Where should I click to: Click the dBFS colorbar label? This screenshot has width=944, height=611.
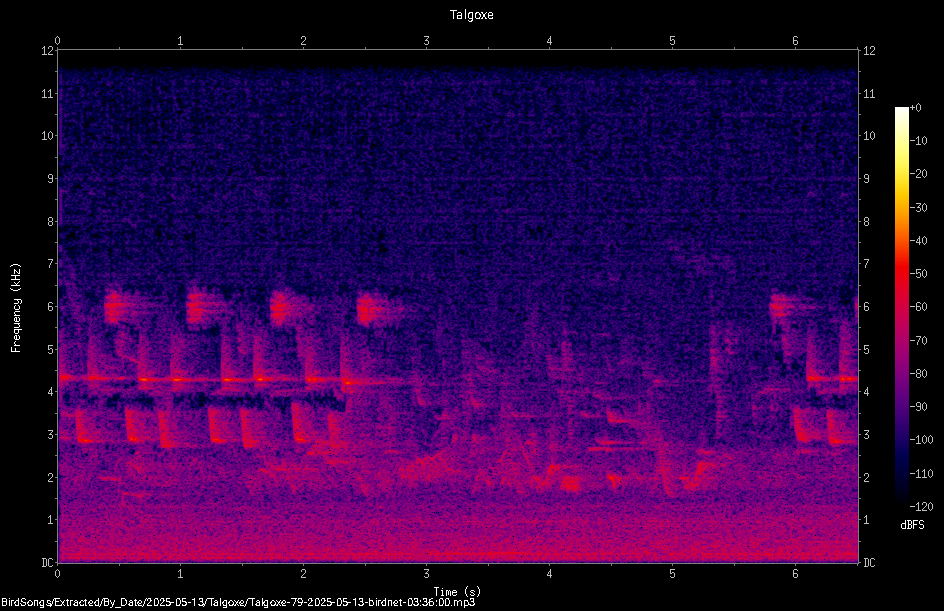tap(912, 525)
